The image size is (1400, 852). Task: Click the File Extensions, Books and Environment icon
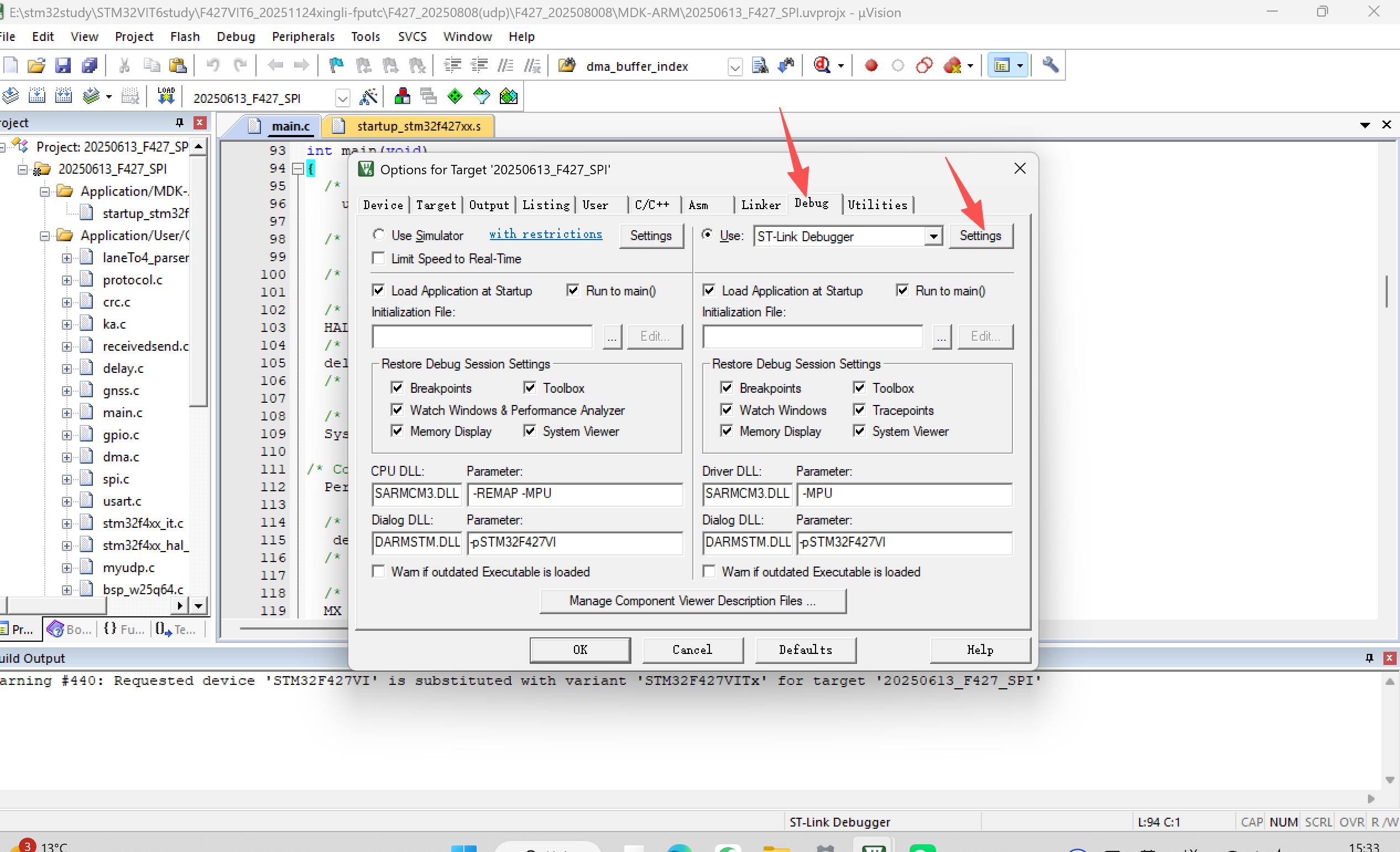[x=403, y=97]
